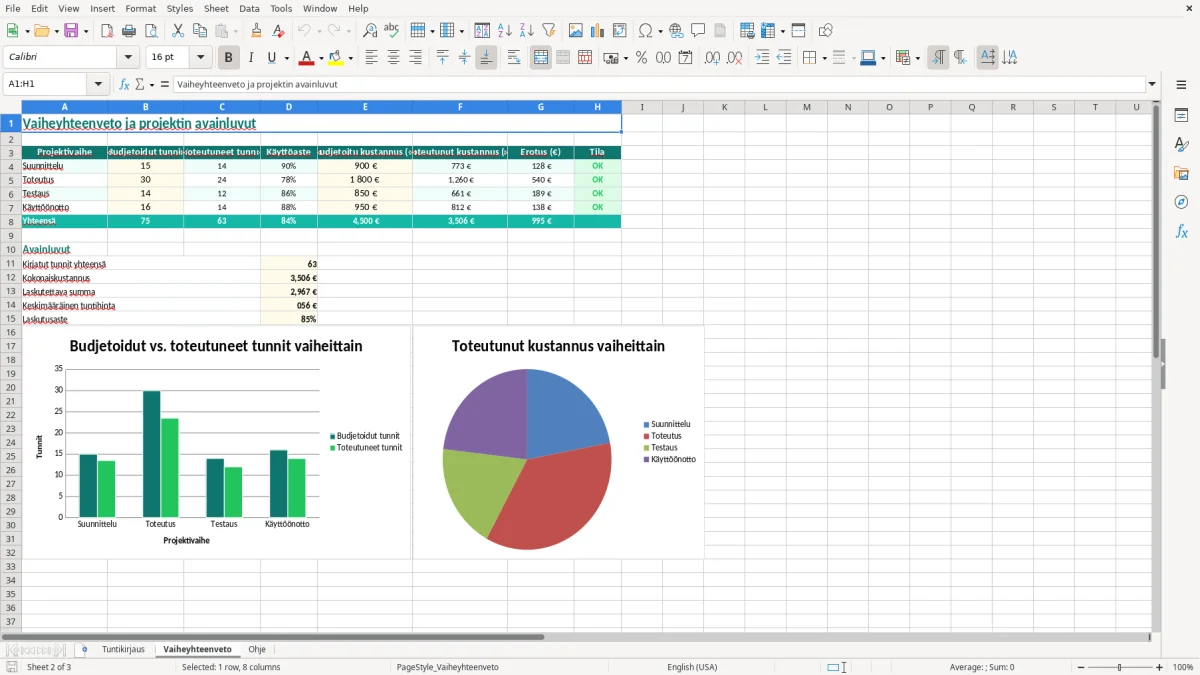This screenshot has width=1200, height=675.
Task: Click the Formula equals button
Action: tap(165, 84)
